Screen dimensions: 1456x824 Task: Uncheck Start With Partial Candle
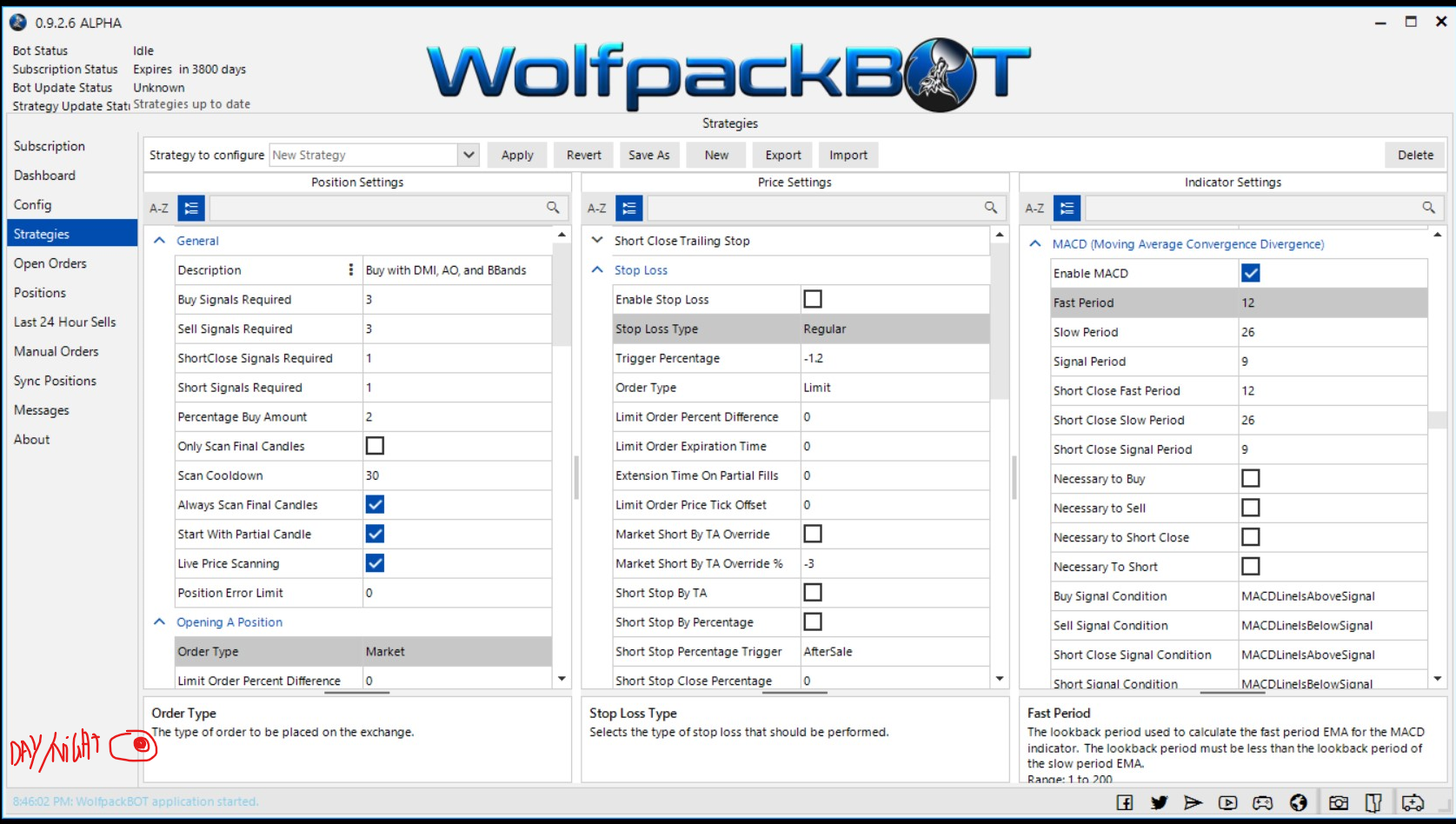(x=375, y=534)
